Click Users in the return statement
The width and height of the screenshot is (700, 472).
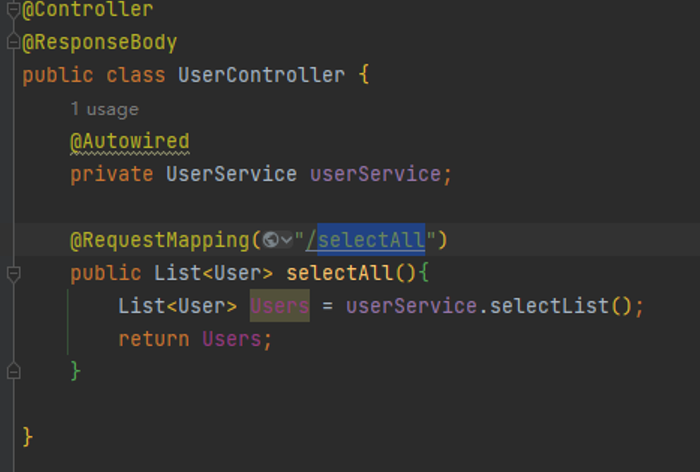(233, 339)
